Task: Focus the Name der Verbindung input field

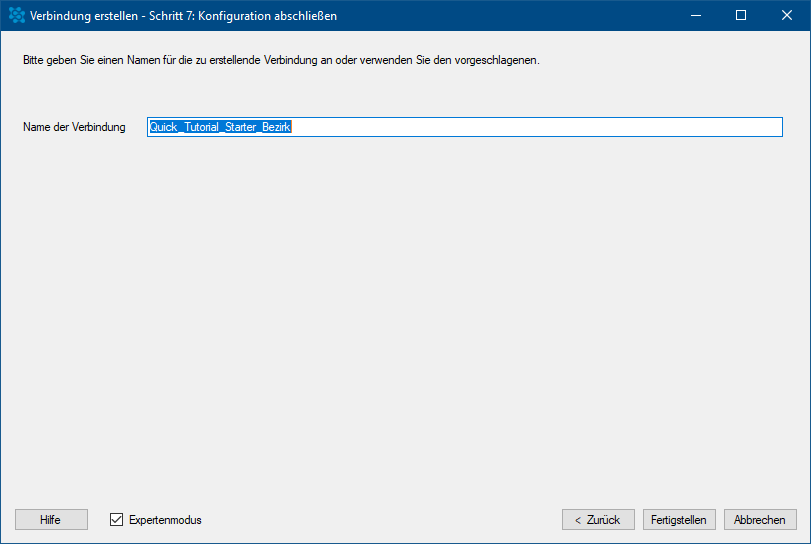Action: (x=464, y=127)
